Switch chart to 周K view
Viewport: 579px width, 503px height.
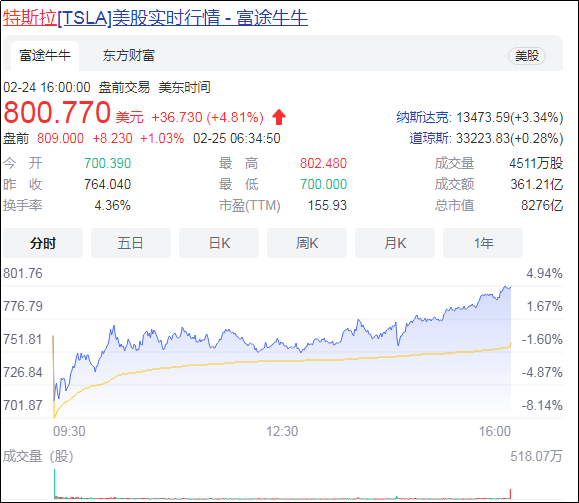click(307, 243)
